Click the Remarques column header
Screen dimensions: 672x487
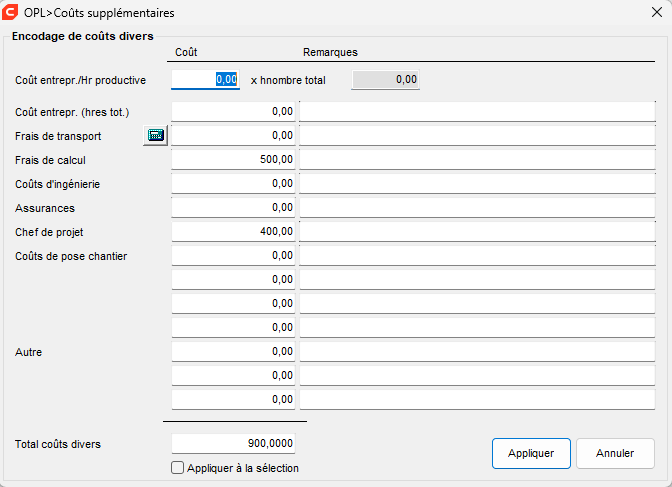tap(330, 52)
